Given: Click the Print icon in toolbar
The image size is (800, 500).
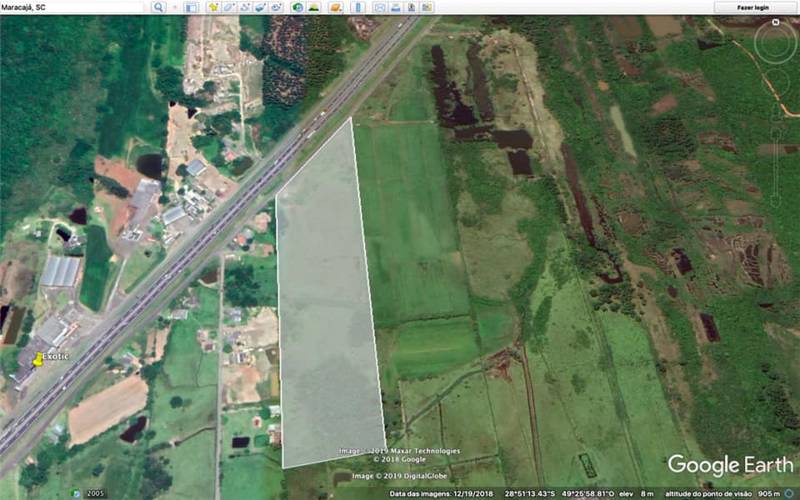Looking at the screenshot, I should pos(397,7).
